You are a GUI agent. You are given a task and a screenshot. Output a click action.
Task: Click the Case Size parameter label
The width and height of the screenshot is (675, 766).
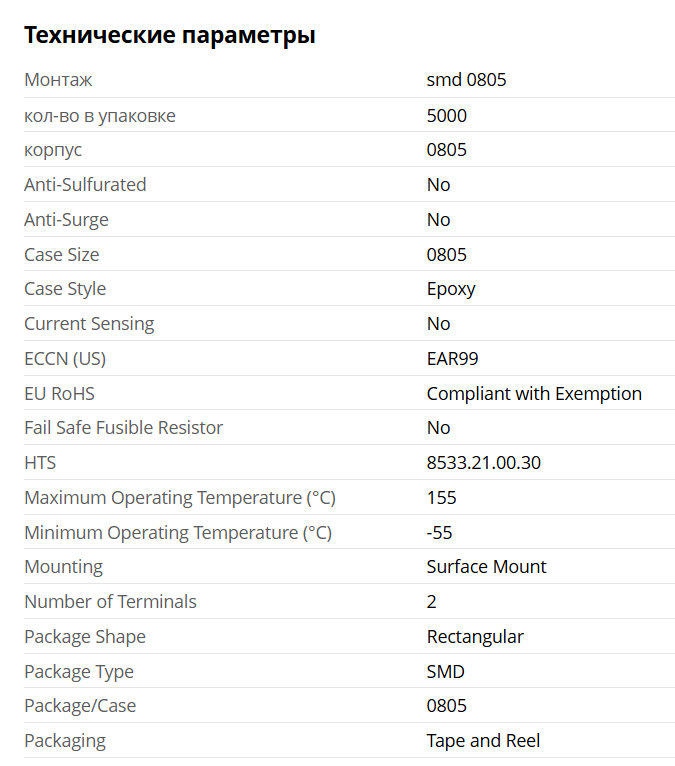click(62, 255)
